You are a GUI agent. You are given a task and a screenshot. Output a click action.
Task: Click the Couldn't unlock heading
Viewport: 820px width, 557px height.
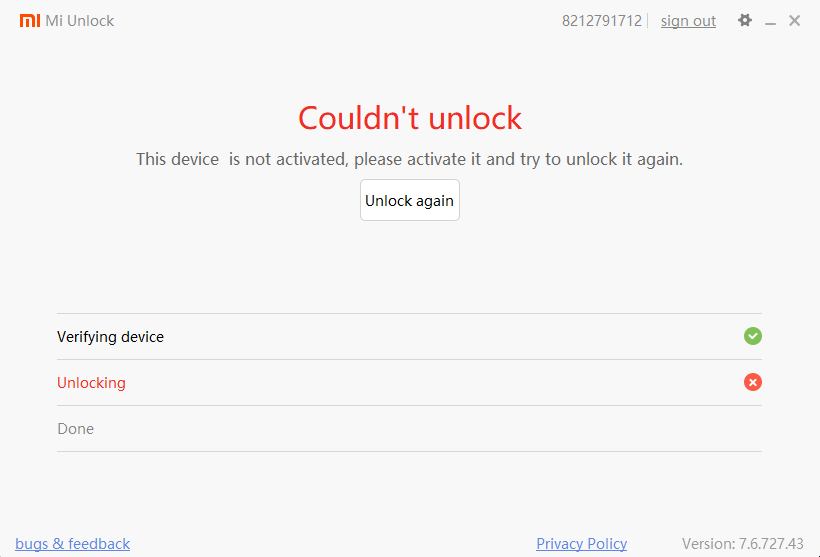pyautogui.click(x=410, y=118)
